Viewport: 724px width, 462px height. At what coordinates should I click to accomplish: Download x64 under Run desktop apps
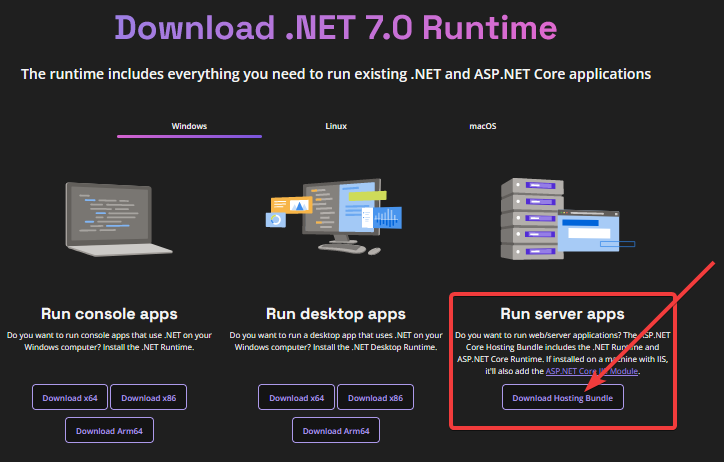tap(296, 397)
